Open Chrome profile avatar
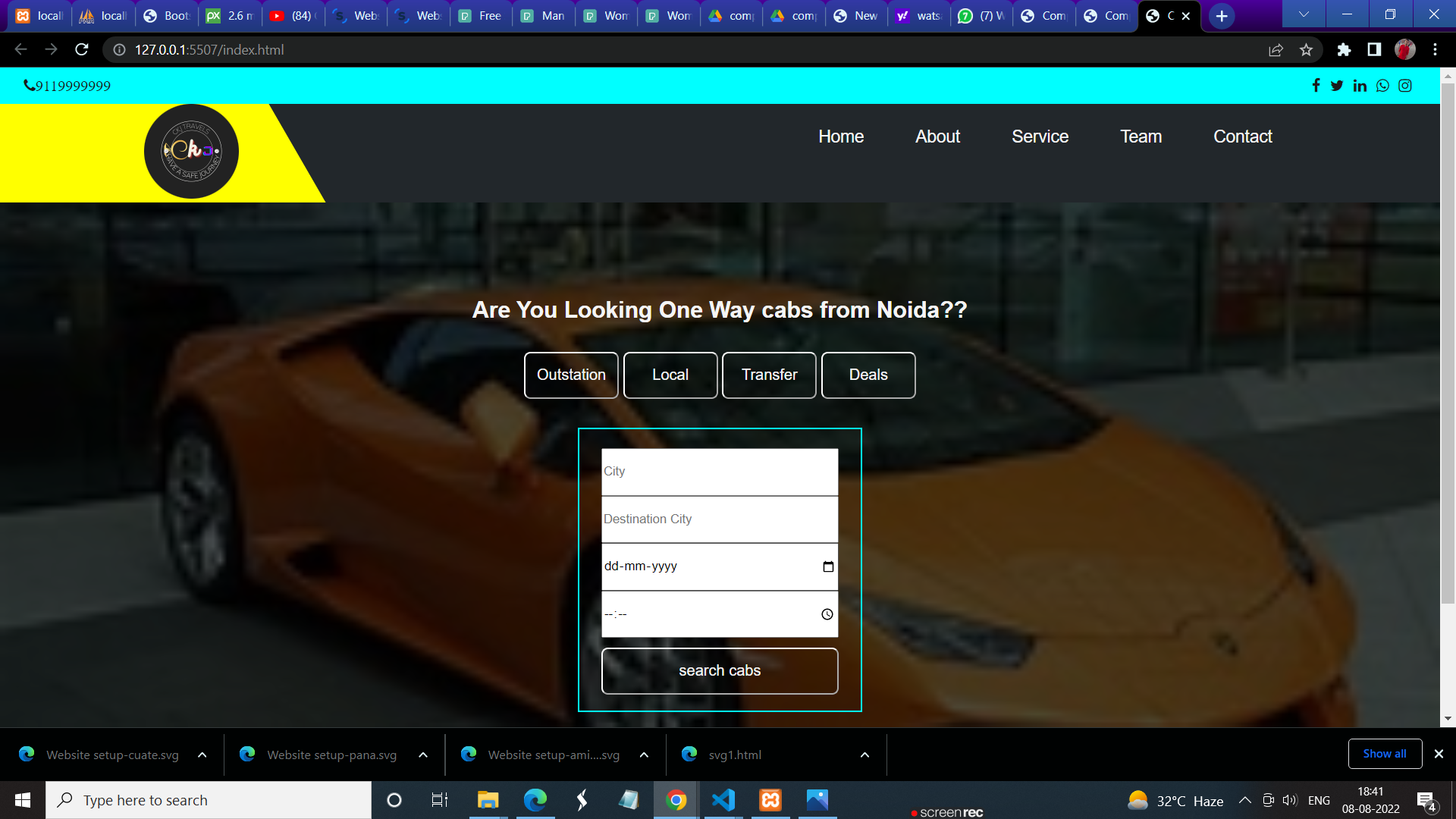The height and width of the screenshot is (819, 1456). [x=1405, y=49]
